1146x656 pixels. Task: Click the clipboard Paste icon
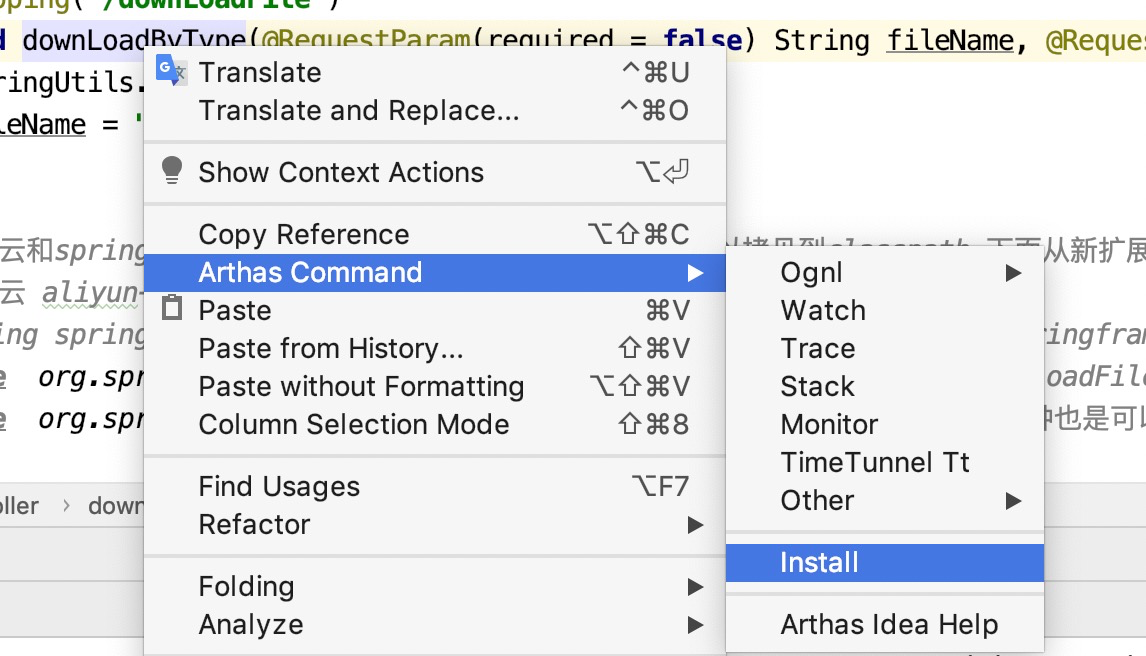172,308
